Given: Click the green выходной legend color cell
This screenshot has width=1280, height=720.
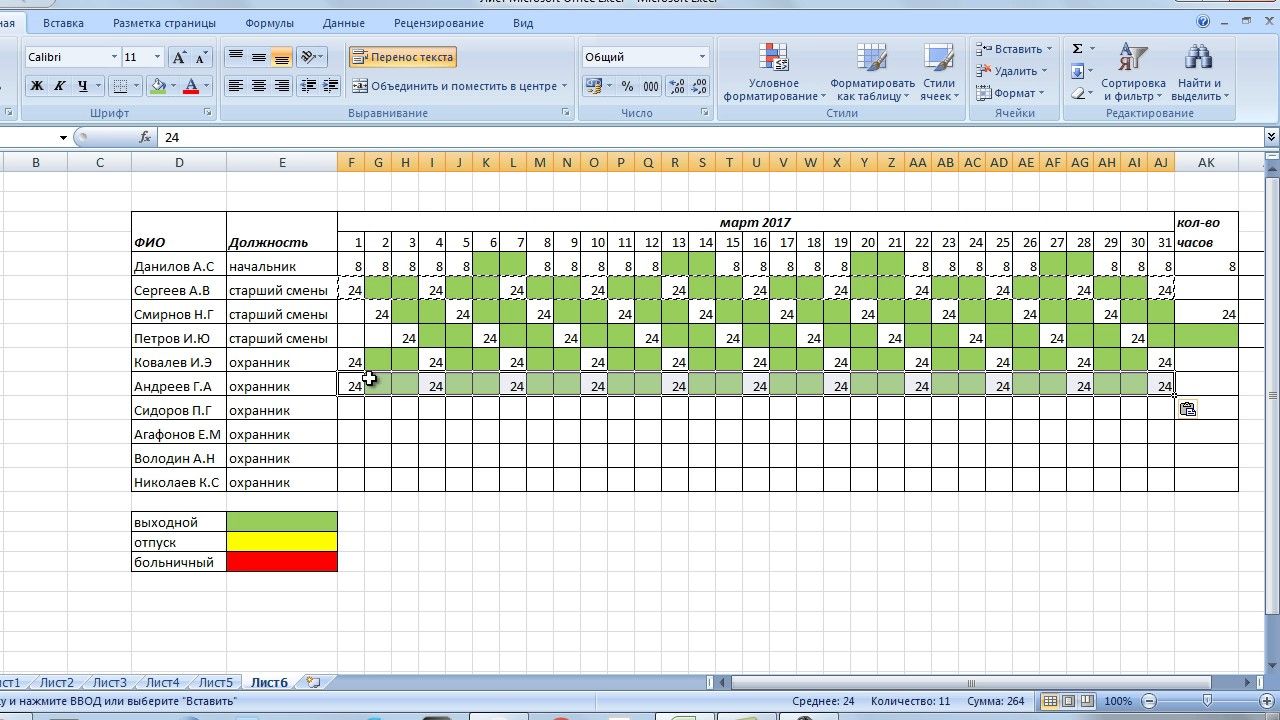Looking at the screenshot, I should click(282, 522).
